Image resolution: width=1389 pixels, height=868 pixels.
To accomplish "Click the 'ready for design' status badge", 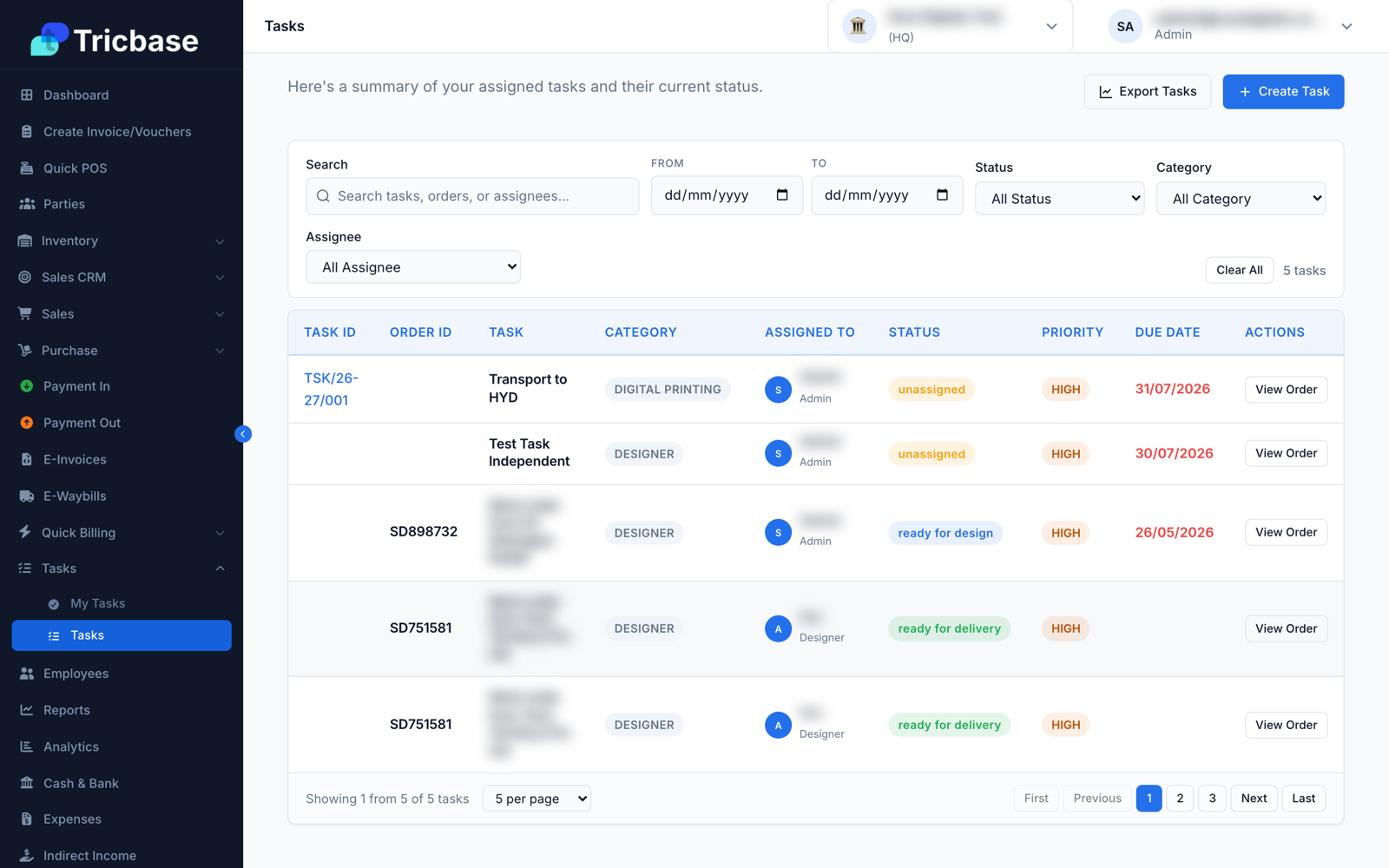I will click(945, 533).
